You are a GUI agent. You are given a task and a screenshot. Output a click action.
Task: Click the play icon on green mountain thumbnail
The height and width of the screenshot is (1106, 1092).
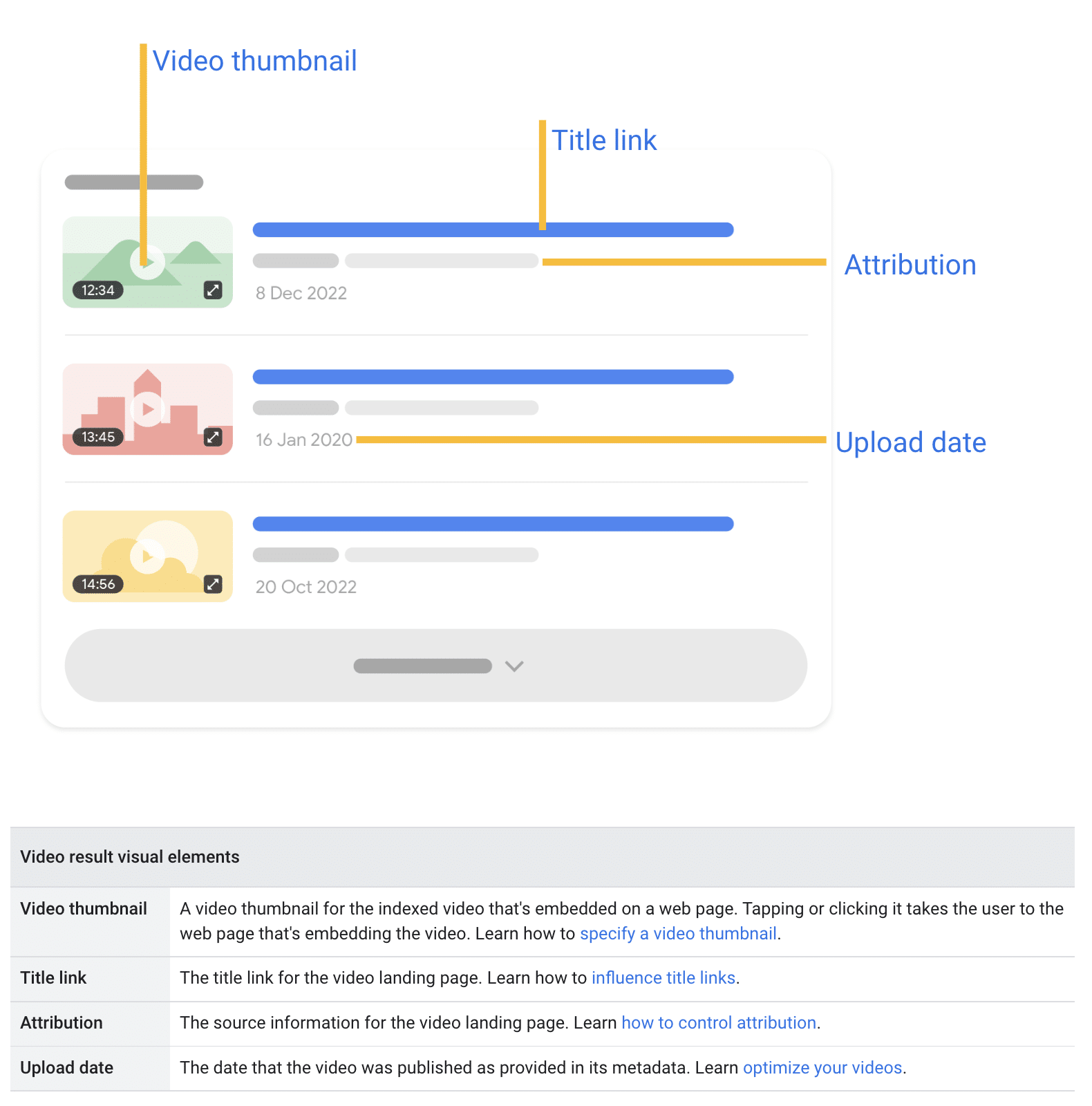point(147,262)
